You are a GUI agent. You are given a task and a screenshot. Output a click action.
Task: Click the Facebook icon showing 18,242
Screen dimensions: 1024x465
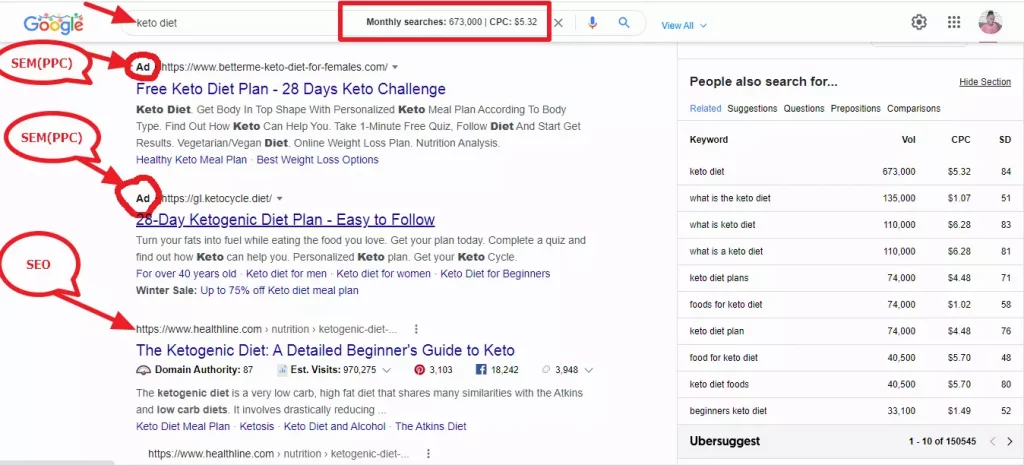(x=481, y=370)
